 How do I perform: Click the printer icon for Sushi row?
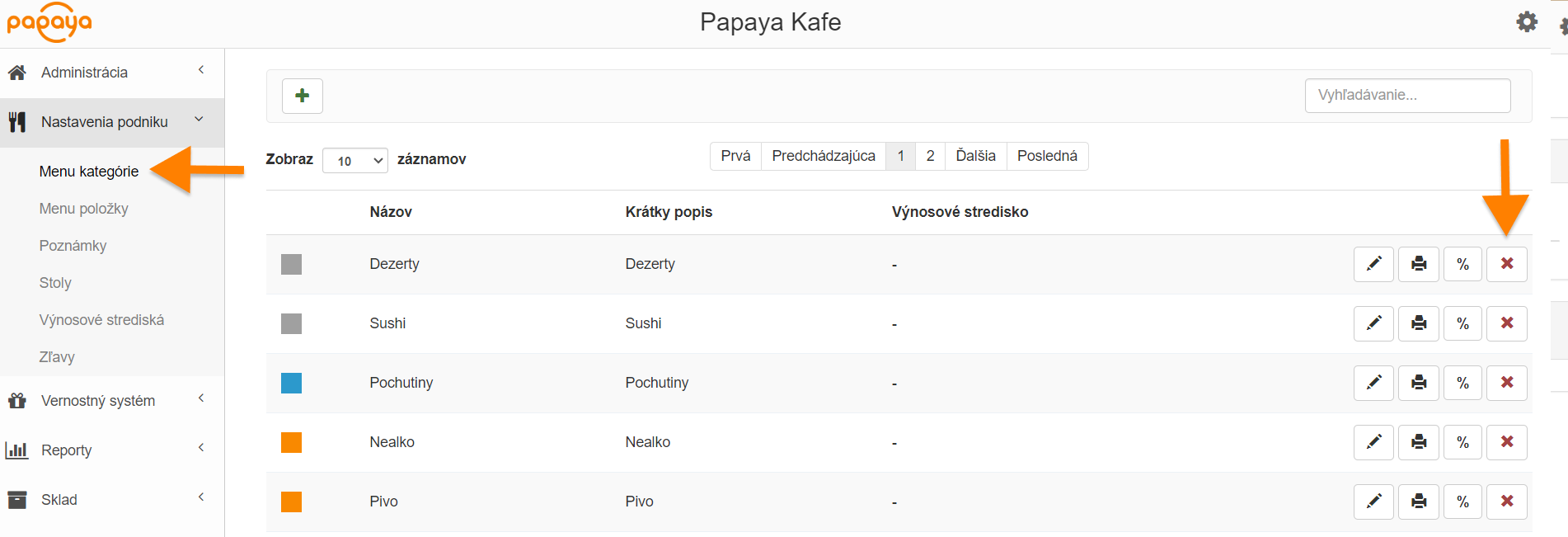click(1418, 323)
